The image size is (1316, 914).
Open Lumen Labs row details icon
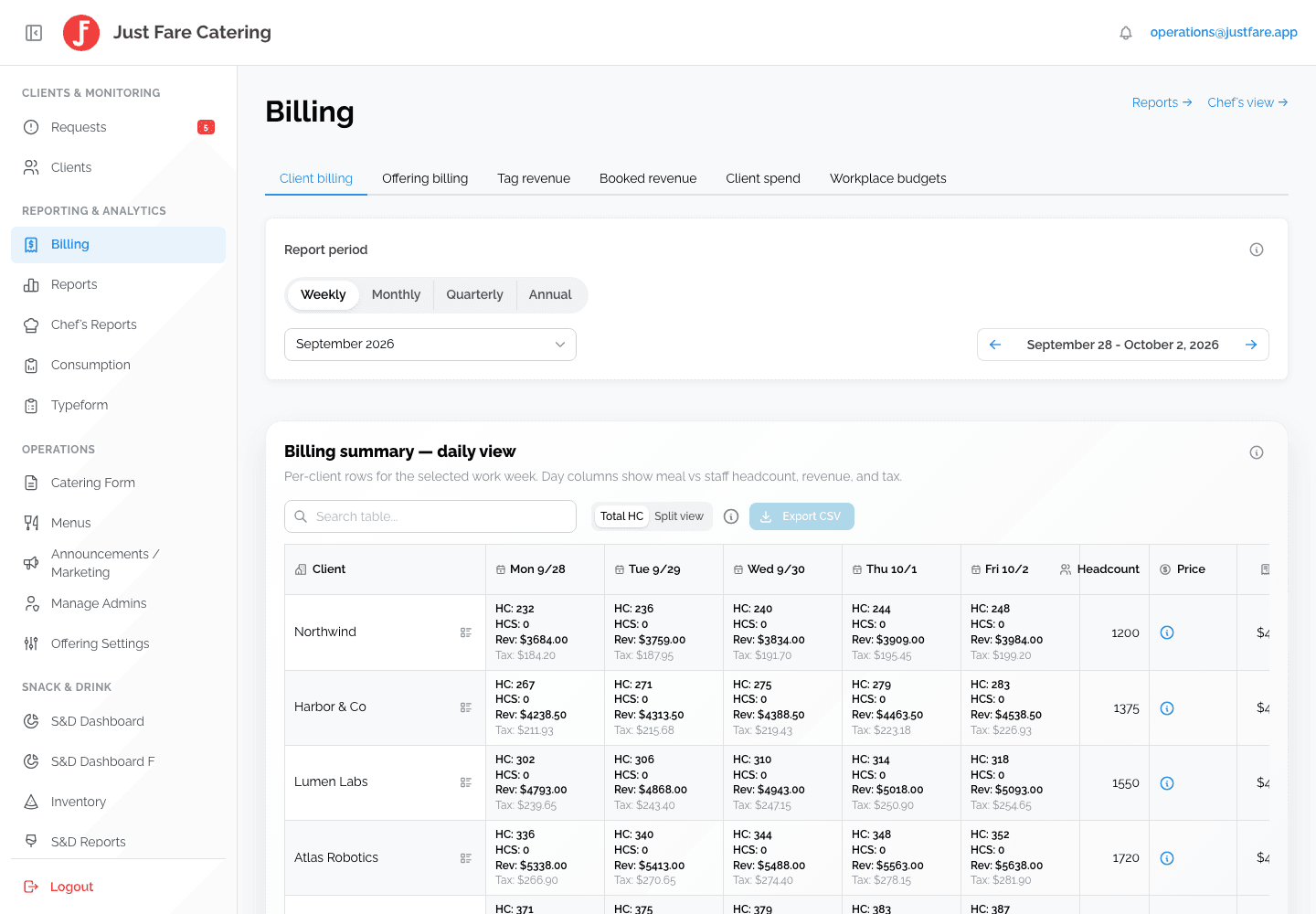[x=466, y=782]
